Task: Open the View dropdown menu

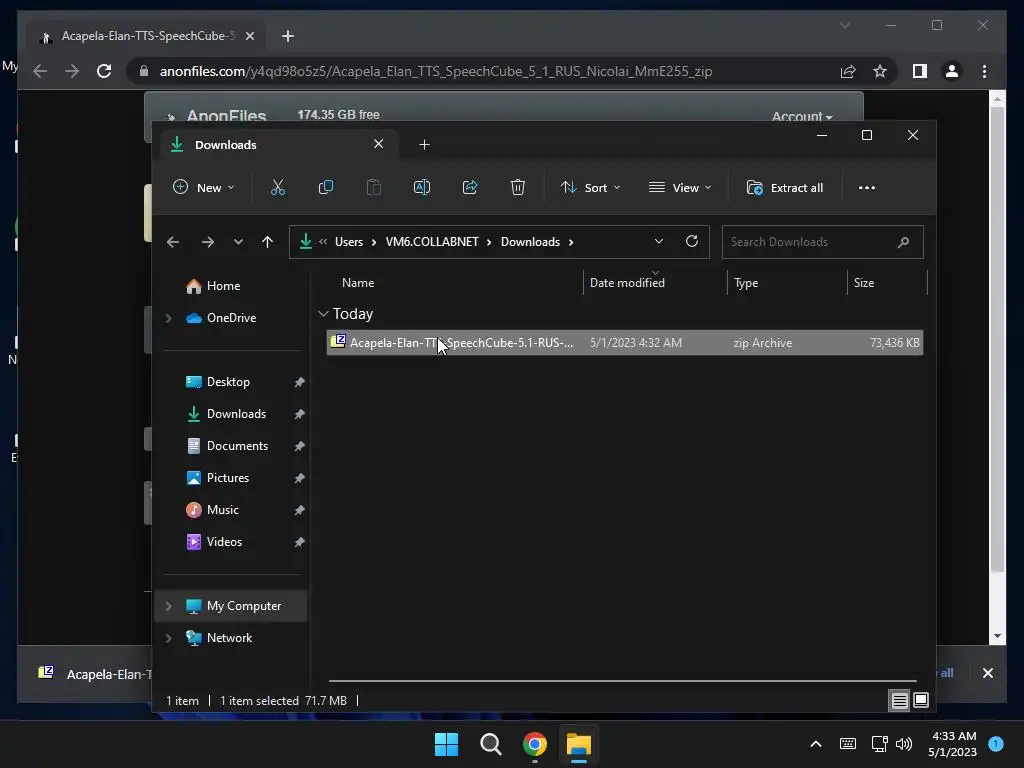Action: point(679,188)
